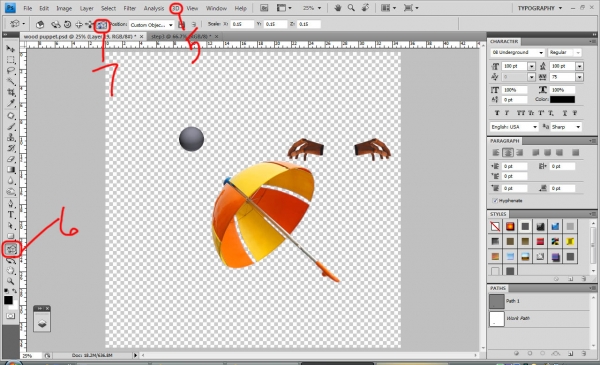
Task: Select the Dodge tool
Action: 10,191
